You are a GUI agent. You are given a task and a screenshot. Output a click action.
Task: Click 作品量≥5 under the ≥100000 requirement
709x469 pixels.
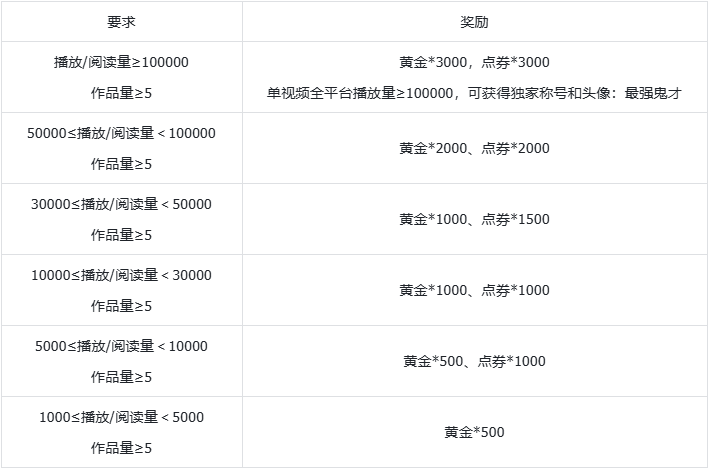pos(121,93)
